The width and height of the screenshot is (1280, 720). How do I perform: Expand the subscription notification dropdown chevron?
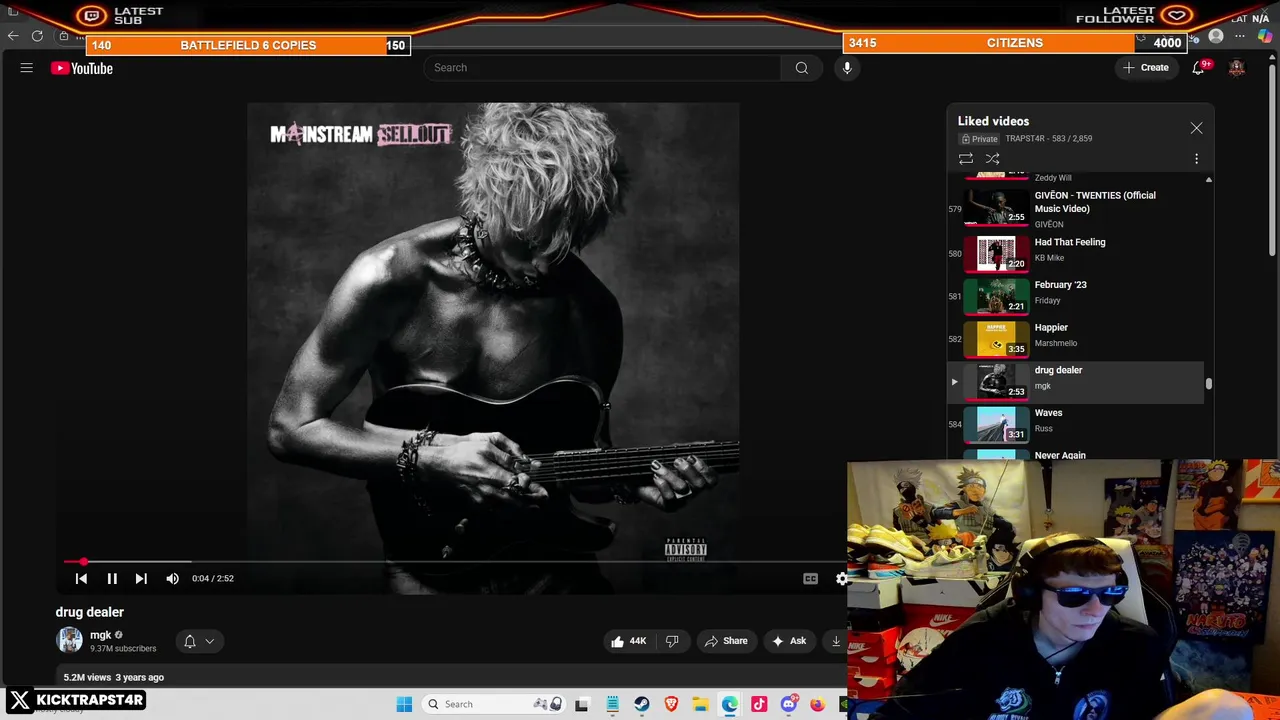pos(210,641)
